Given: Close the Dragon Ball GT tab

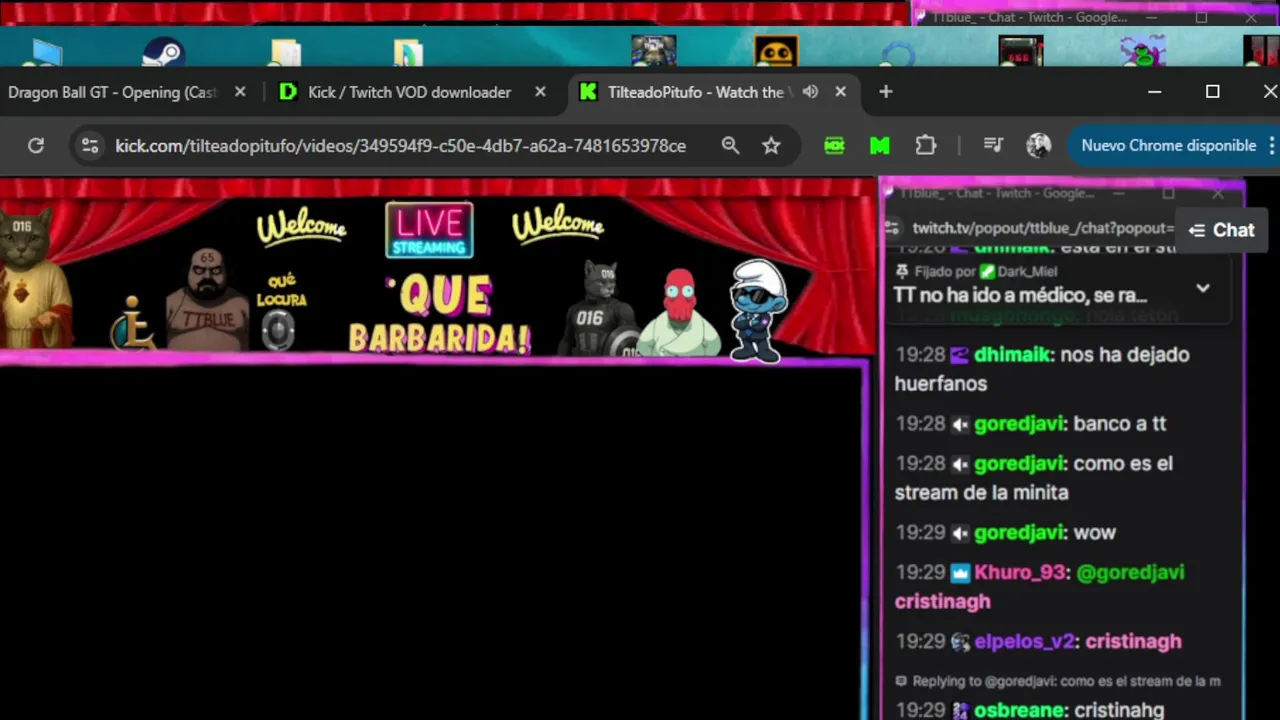Looking at the screenshot, I should click(240, 92).
